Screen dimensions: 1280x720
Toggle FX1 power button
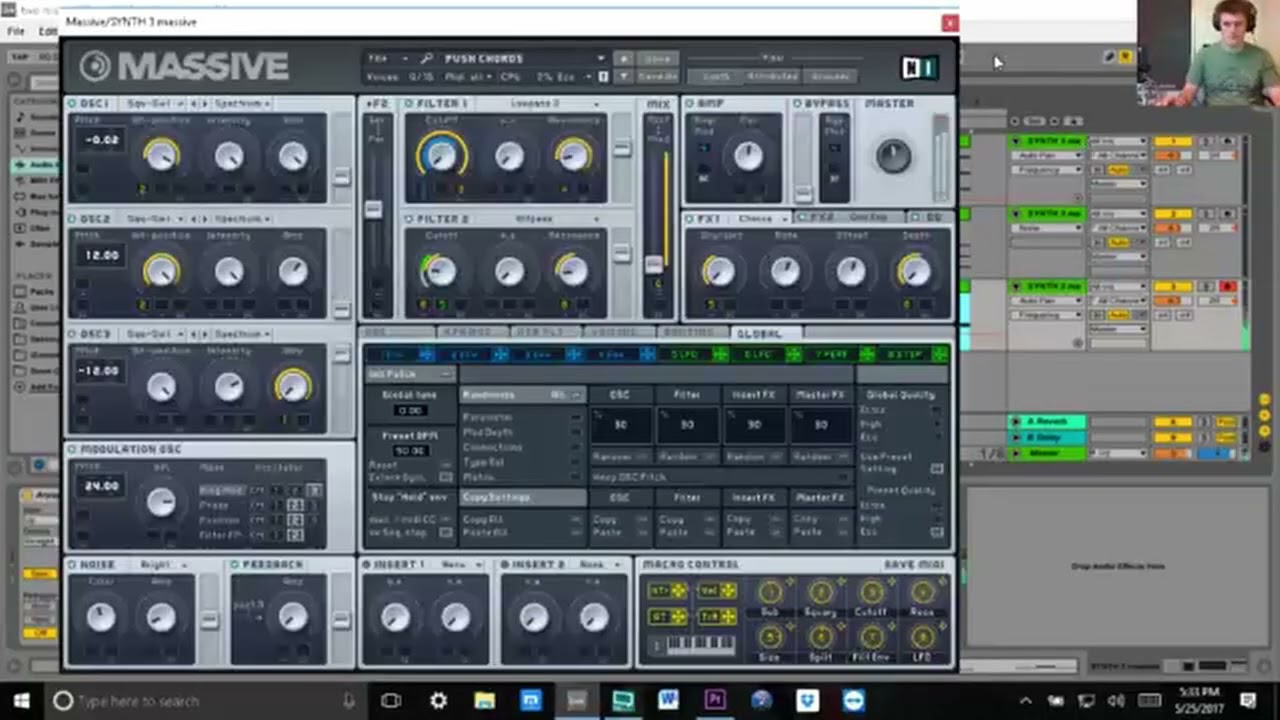(x=689, y=218)
